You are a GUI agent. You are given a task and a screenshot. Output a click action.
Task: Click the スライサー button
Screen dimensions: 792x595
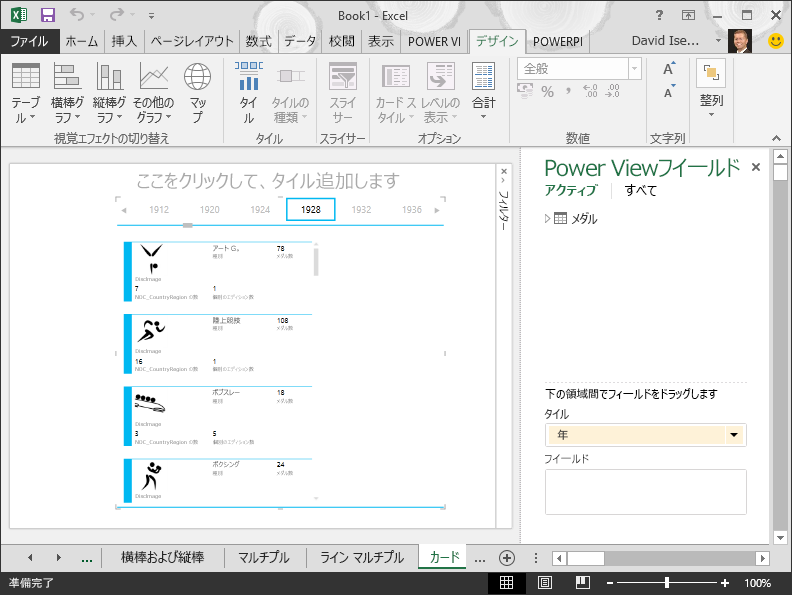coord(342,93)
